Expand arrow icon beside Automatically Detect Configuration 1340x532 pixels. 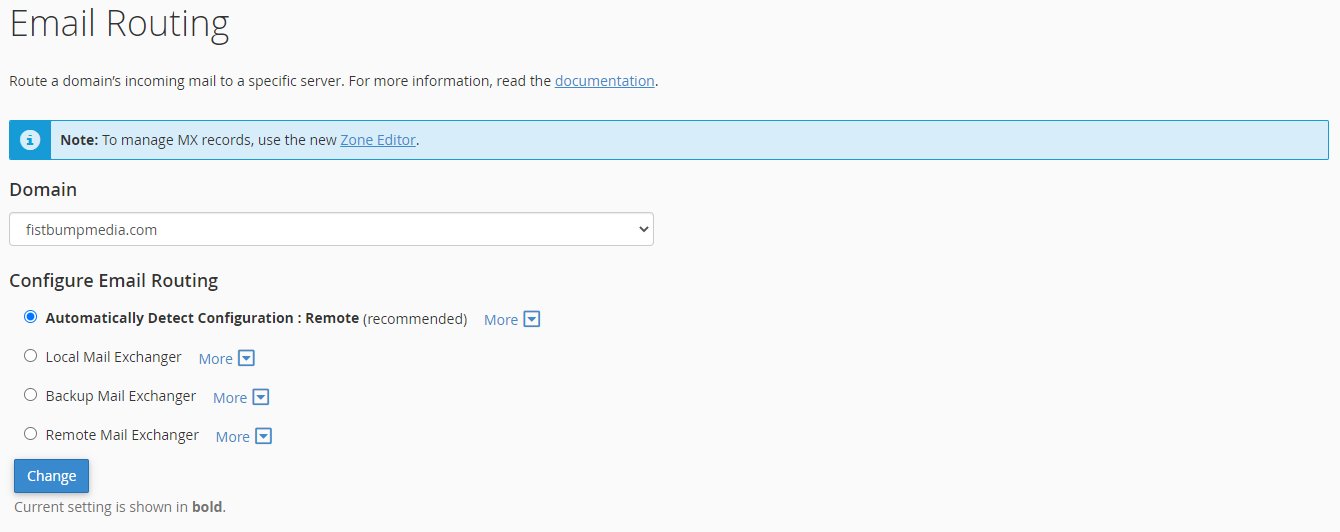(x=532, y=320)
